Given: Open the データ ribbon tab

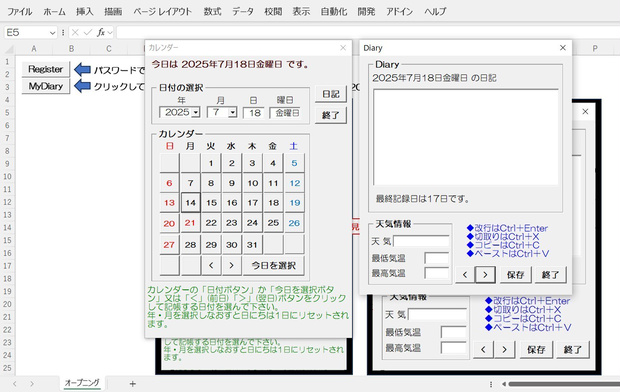Looking at the screenshot, I should click(x=243, y=12).
